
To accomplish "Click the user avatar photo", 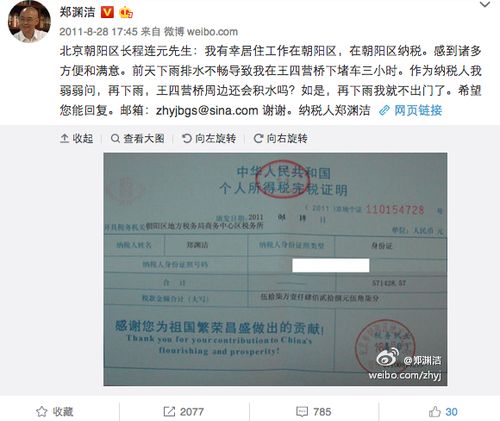I will pos(29,22).
